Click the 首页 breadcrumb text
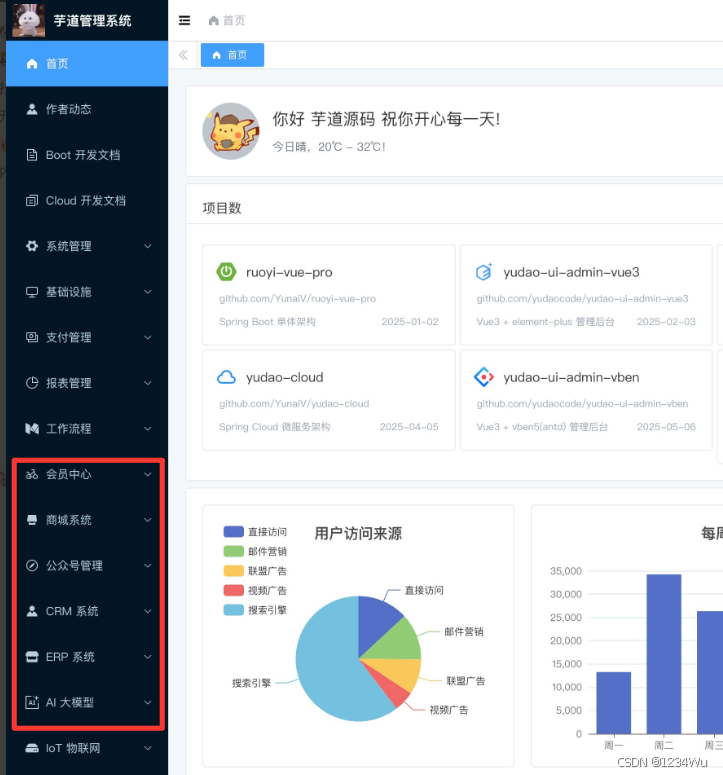The height and width of the screenshot is (775, 723). click(234, 20)
